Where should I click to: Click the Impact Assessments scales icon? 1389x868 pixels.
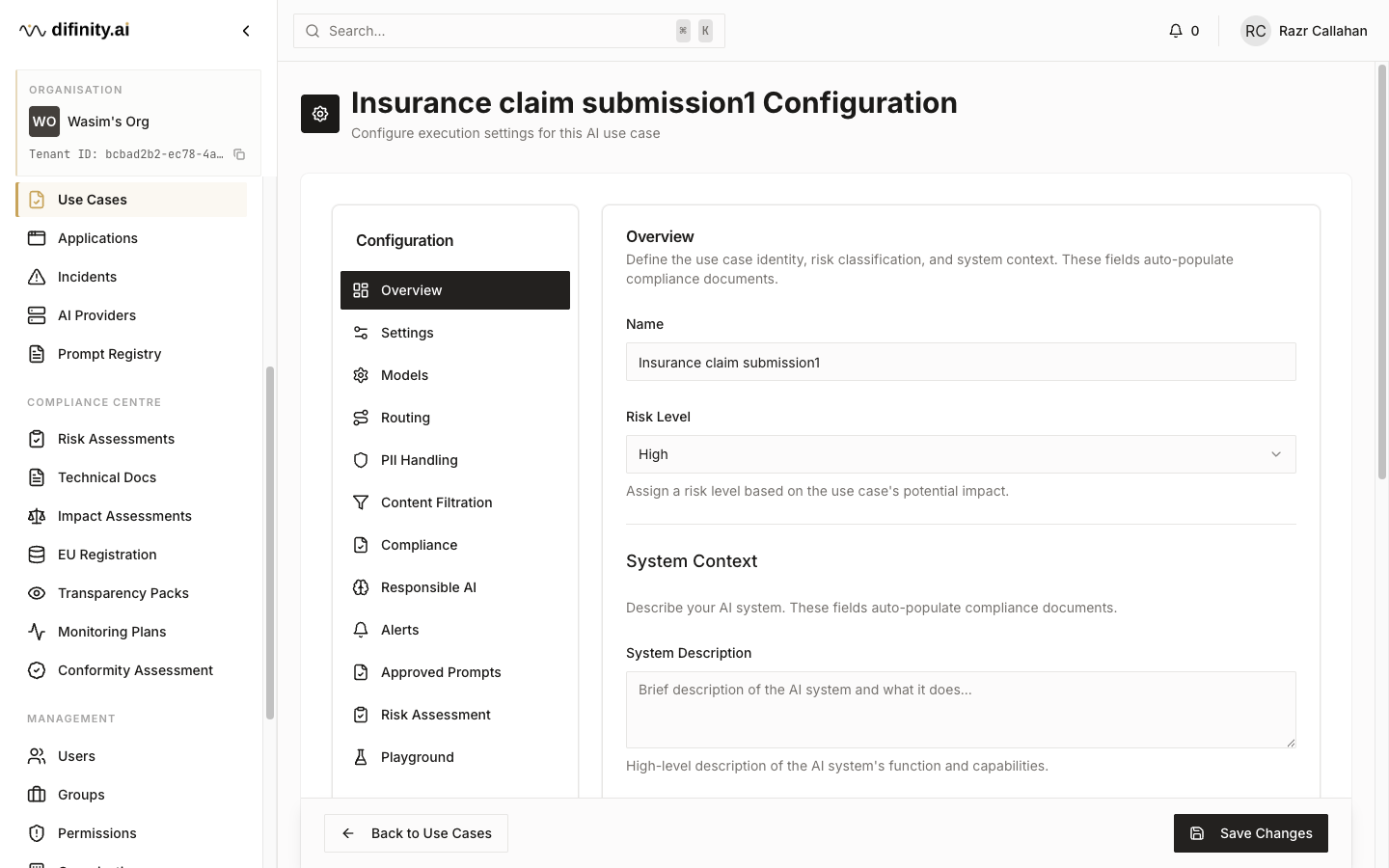click(x=37, y=516)
